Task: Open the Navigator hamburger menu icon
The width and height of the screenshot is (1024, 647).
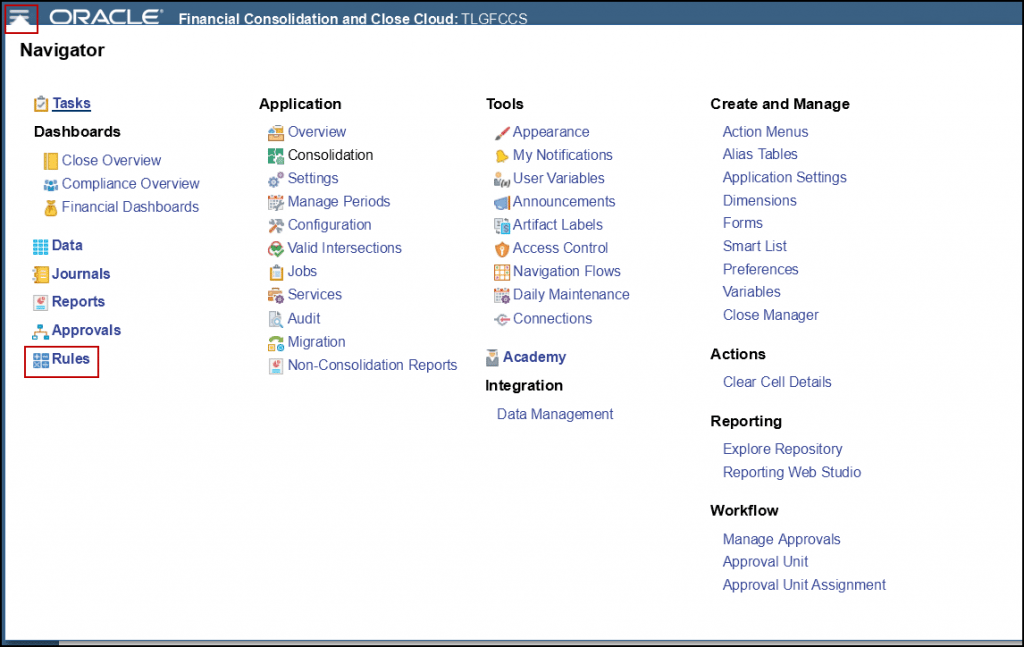Action: tap(20, 18)
